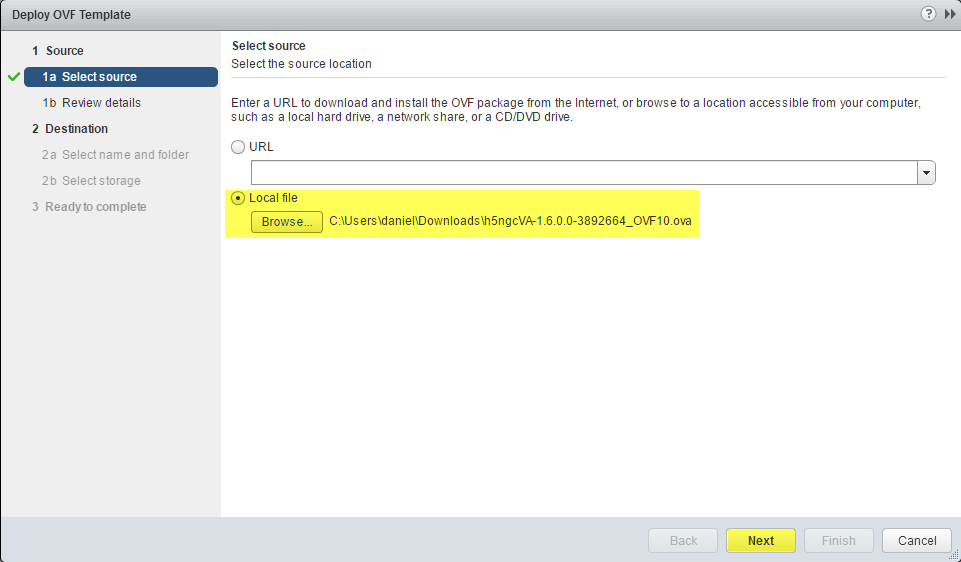Click the double-arrow expand icon in title bar
The width and height of the screenshot is (961, 562).
coord(950,14)
